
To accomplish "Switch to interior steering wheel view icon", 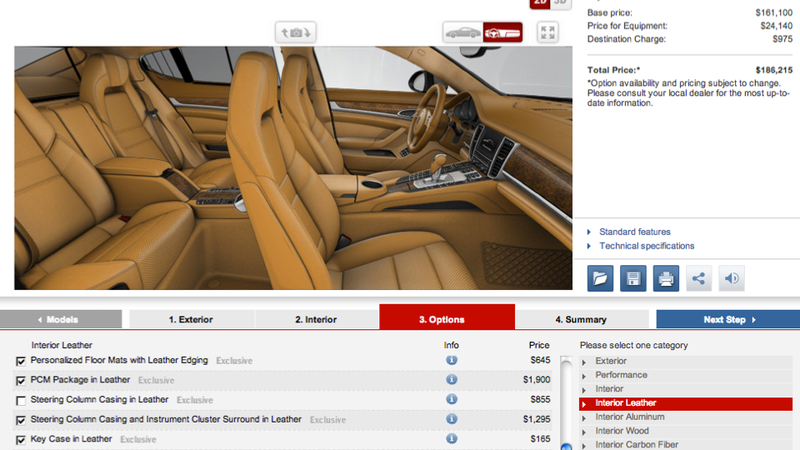I will [503, 33].
